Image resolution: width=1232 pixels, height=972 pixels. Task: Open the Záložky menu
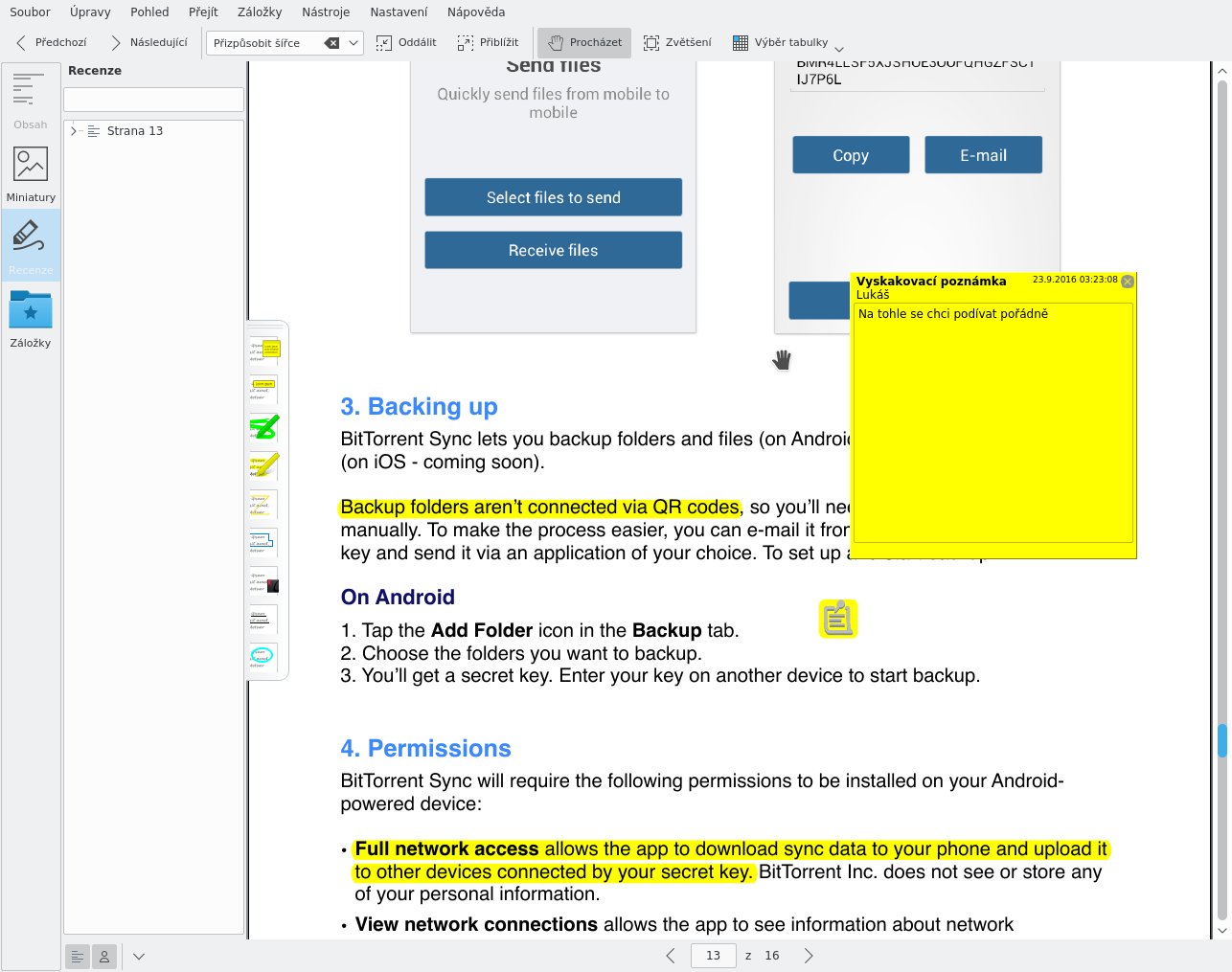tap(259, 12)
